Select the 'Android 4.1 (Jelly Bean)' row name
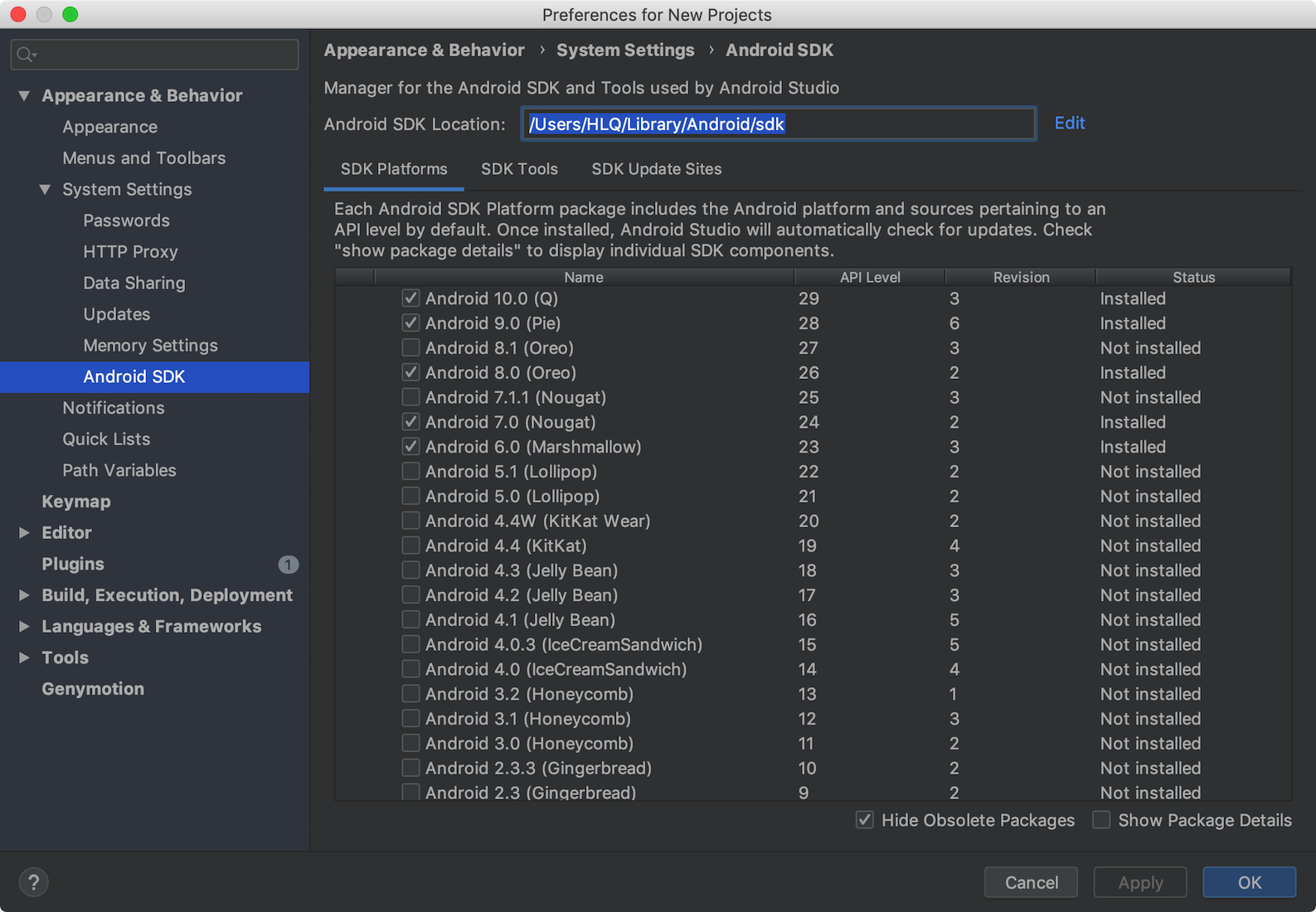The height and width of the screenshot is (912, 1316). click(520, 620)
